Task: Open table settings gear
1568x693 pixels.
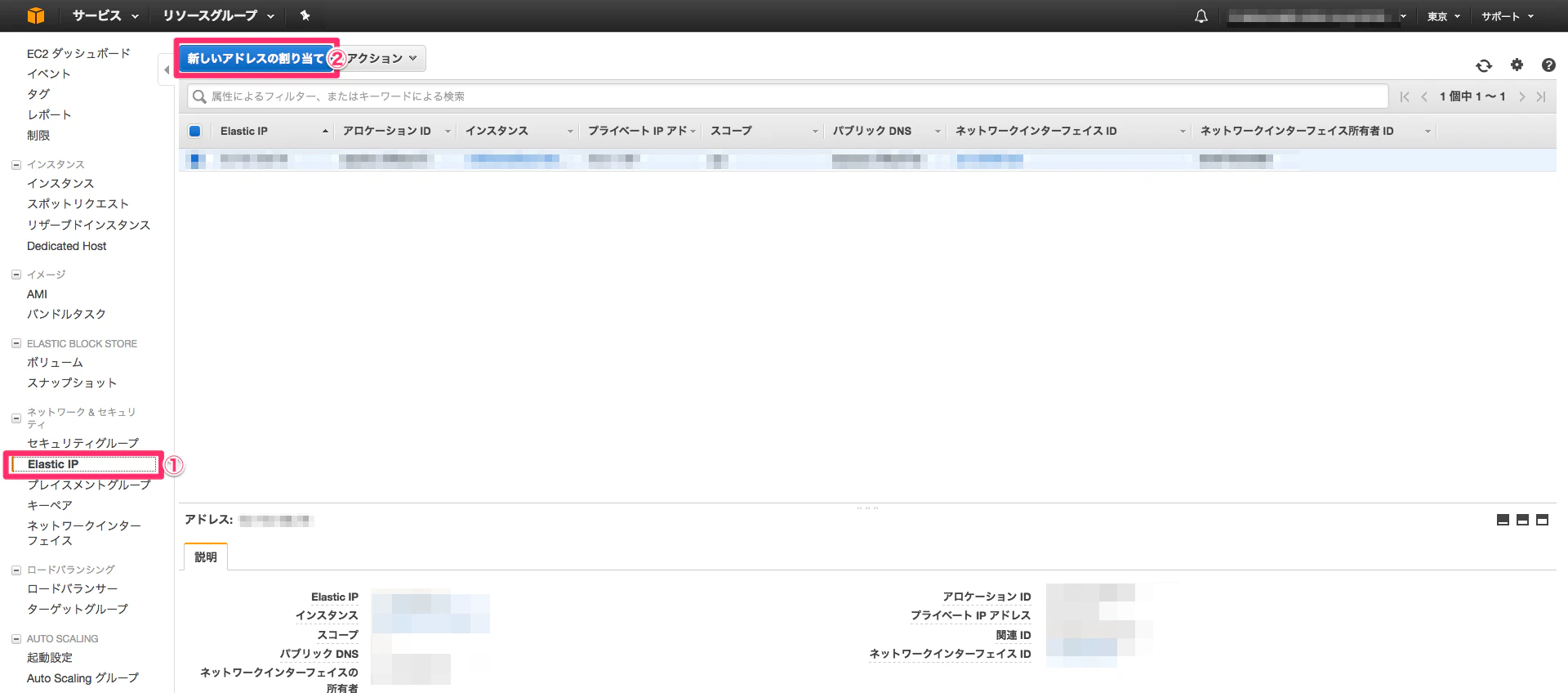Action: (x=1517, y=65)
